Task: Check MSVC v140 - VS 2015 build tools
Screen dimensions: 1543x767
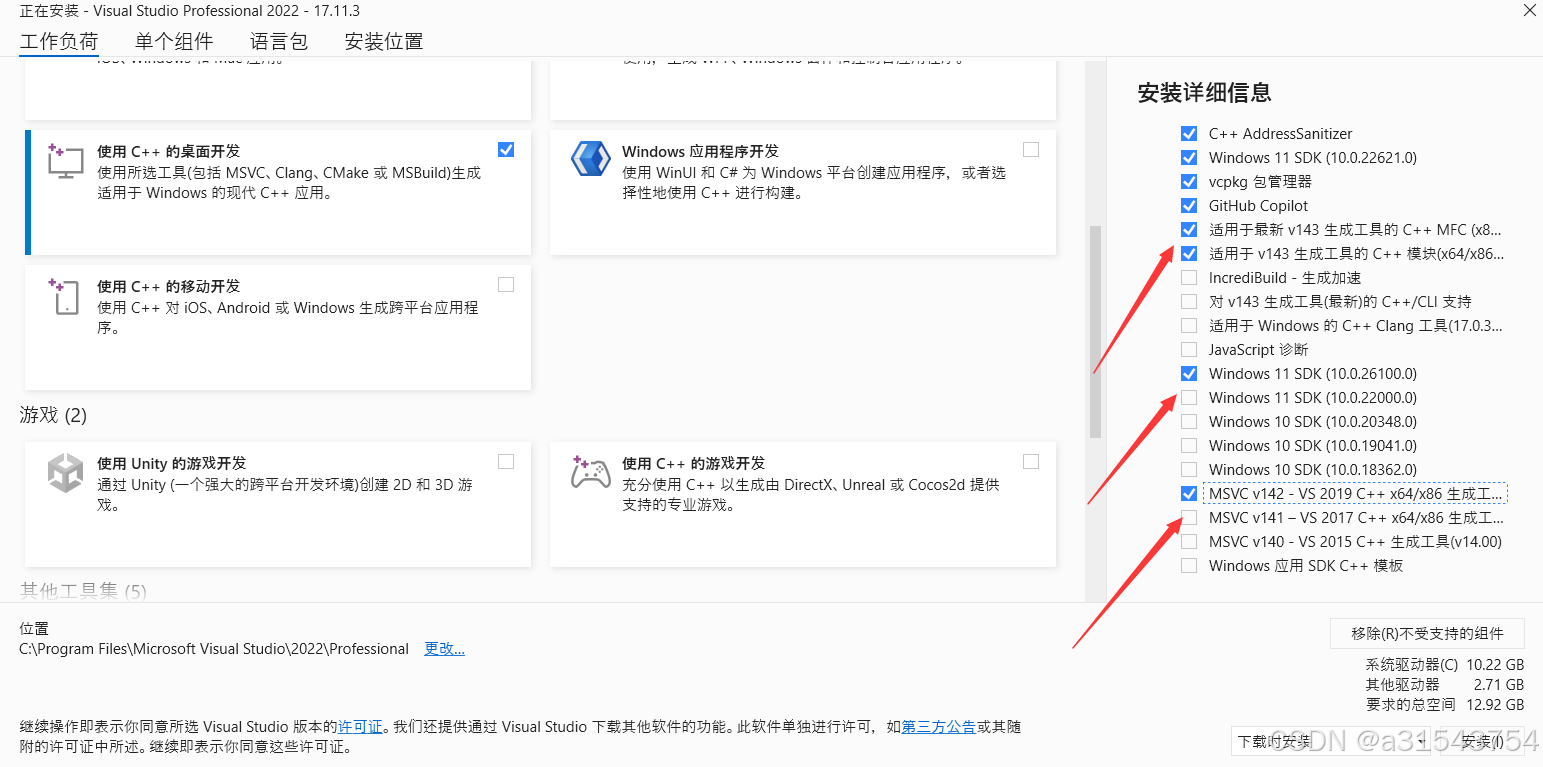Action: click(1189, 541)
